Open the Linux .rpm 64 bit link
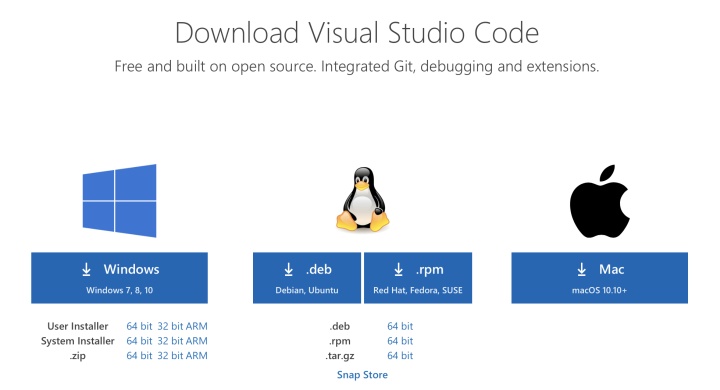Image resolution: width=720 pixels, height=390 pixels. [x=400, y=341]
